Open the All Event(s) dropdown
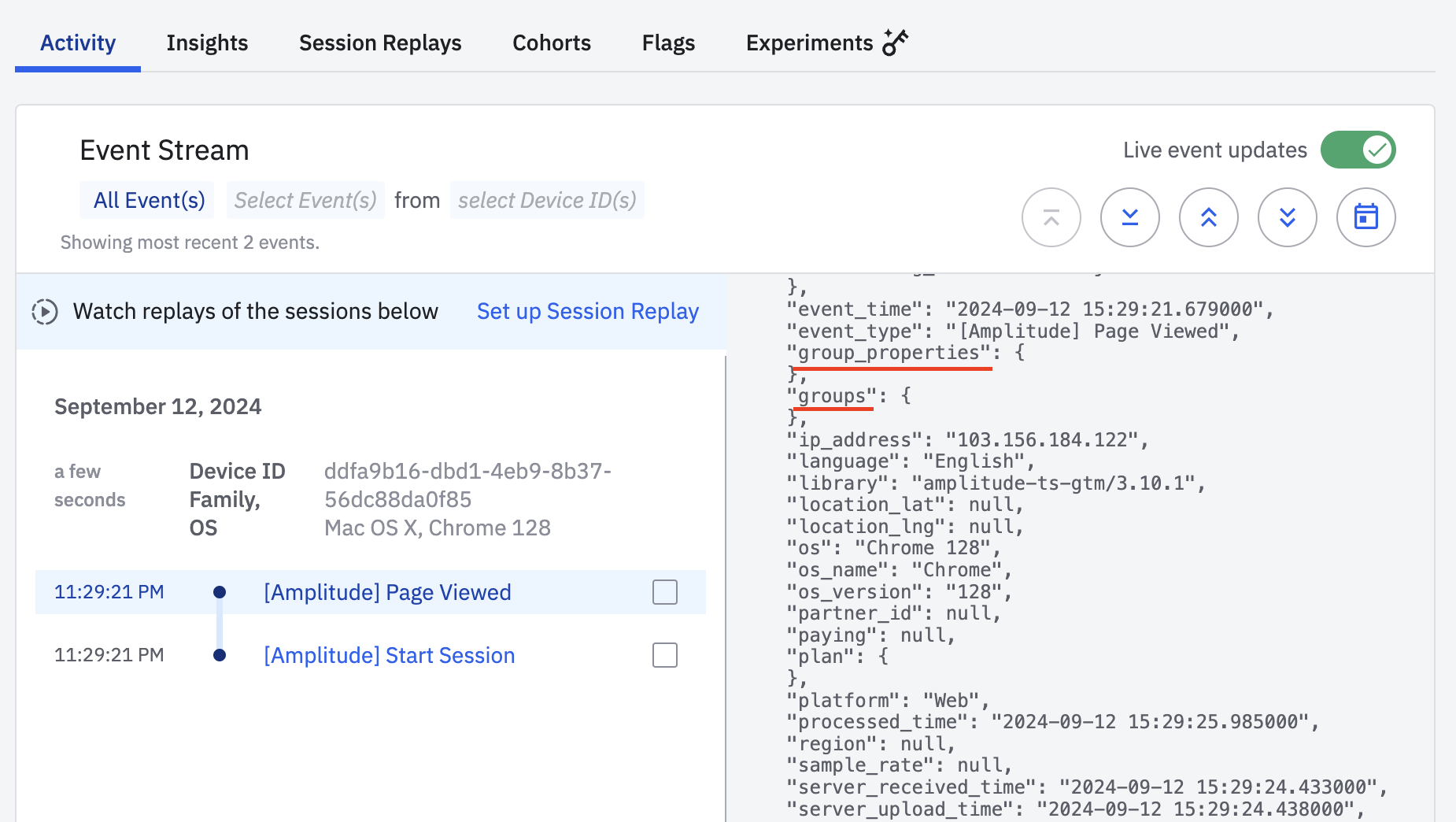The height and width of the screenshot is (822, 1456). (149, 201)
